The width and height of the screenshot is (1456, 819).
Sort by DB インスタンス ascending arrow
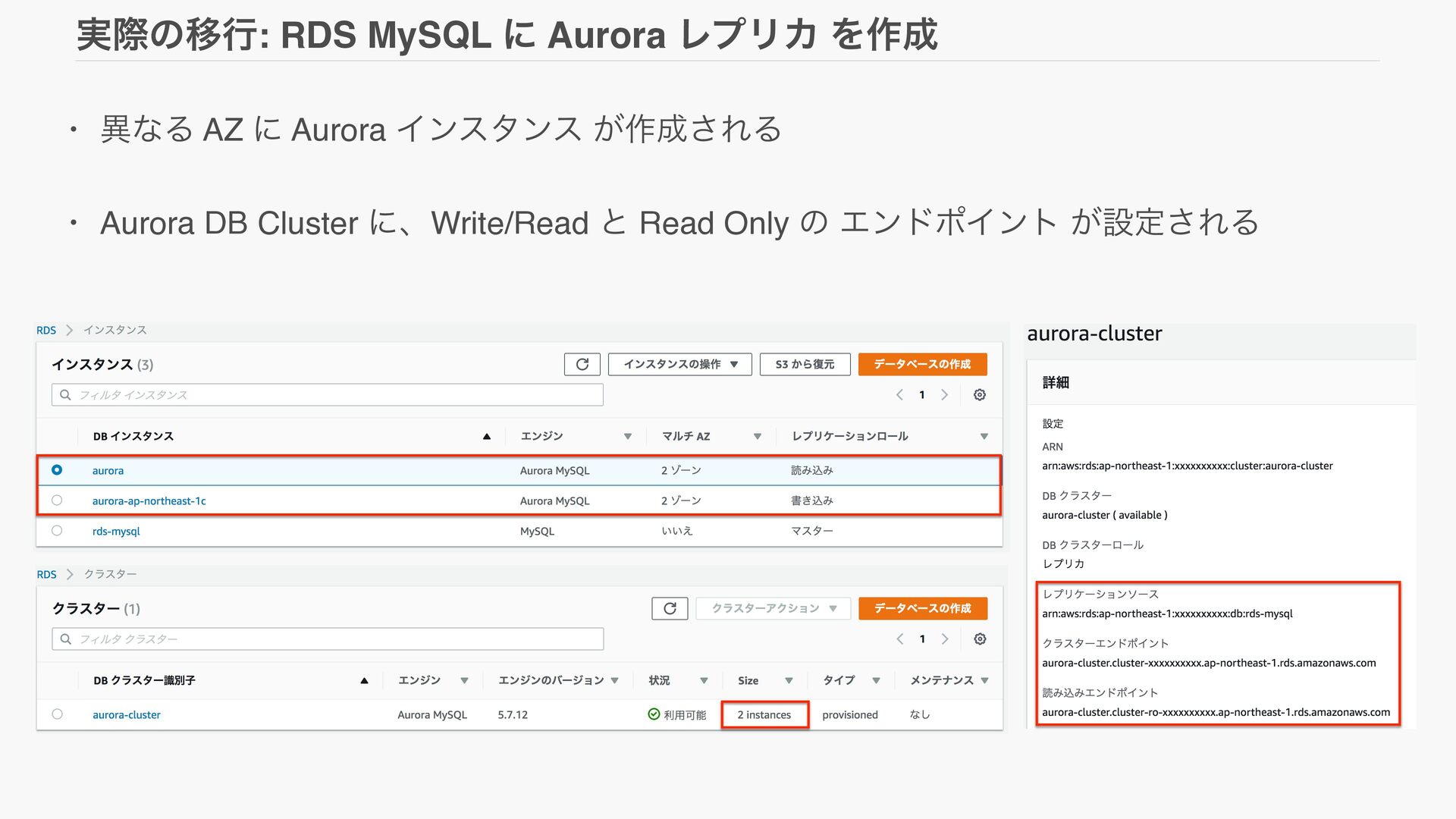(x=487, y=436)
